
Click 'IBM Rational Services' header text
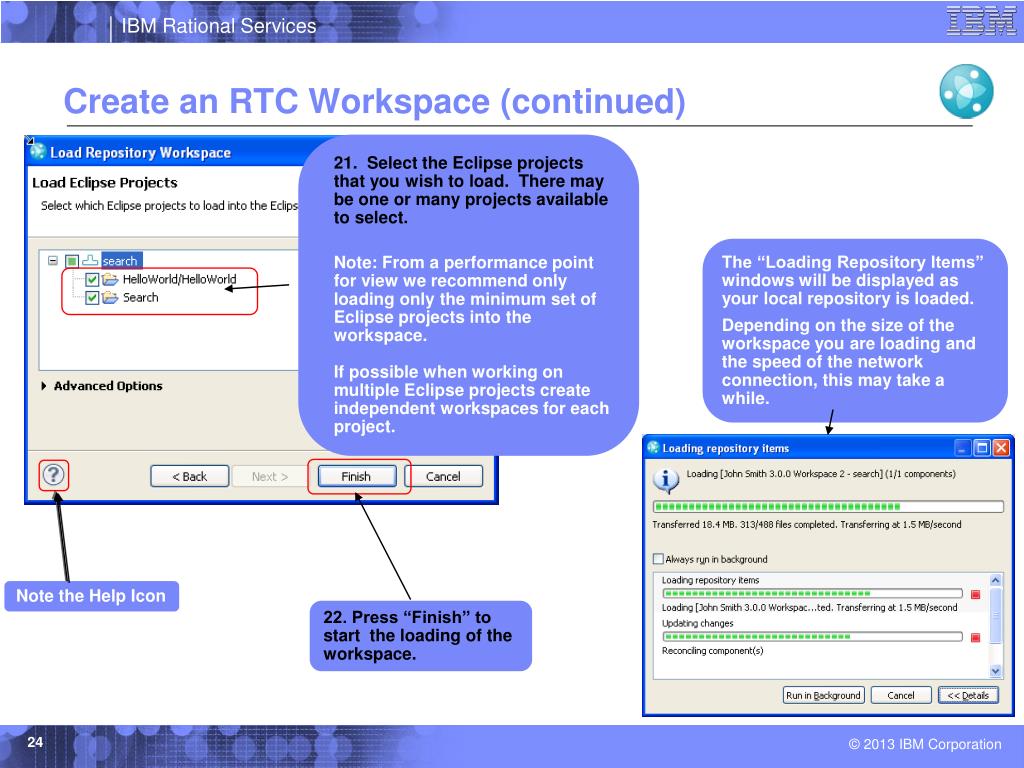[x=219, y=25]
